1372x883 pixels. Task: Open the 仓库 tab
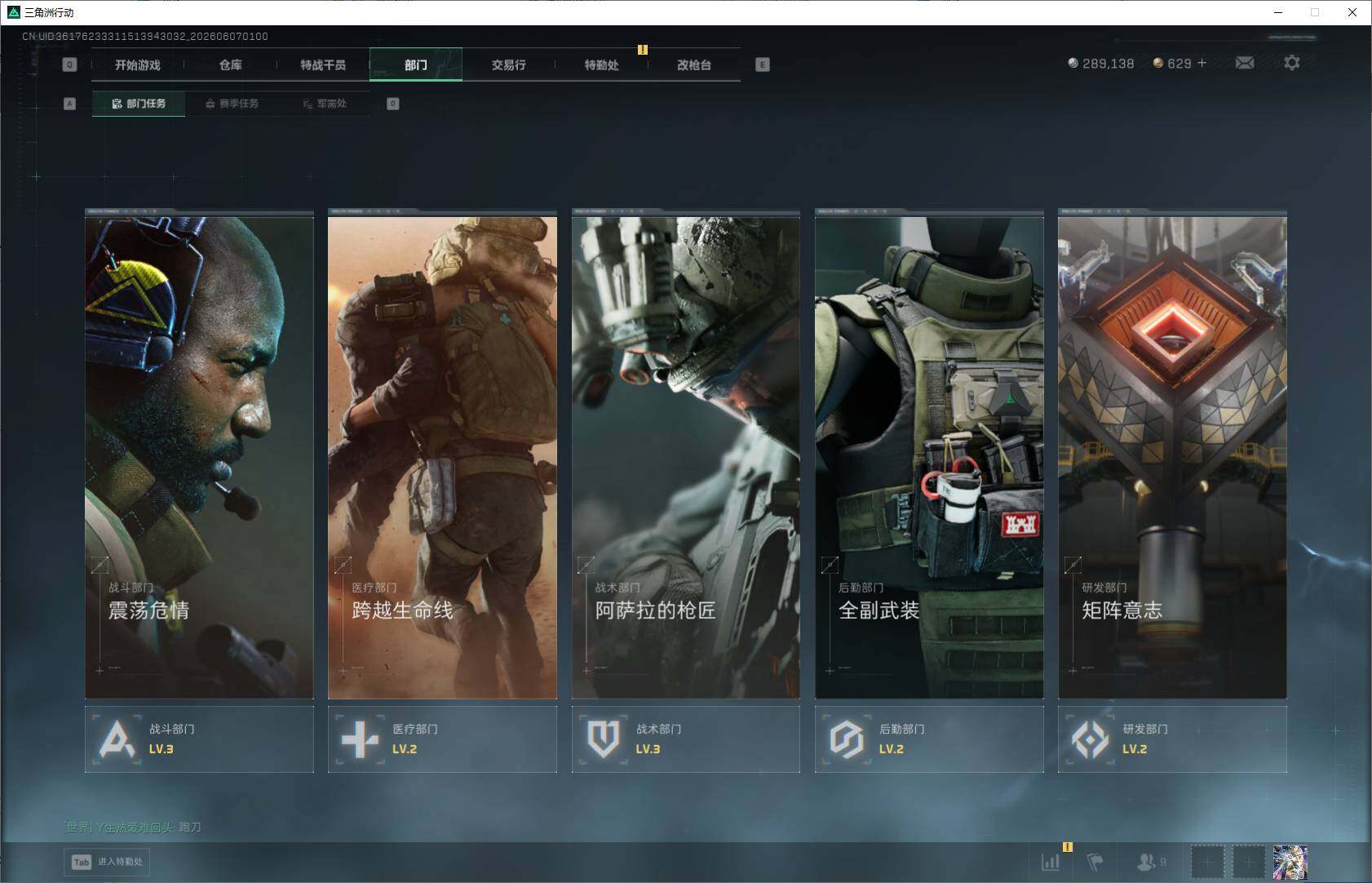[x=231, y=64]
